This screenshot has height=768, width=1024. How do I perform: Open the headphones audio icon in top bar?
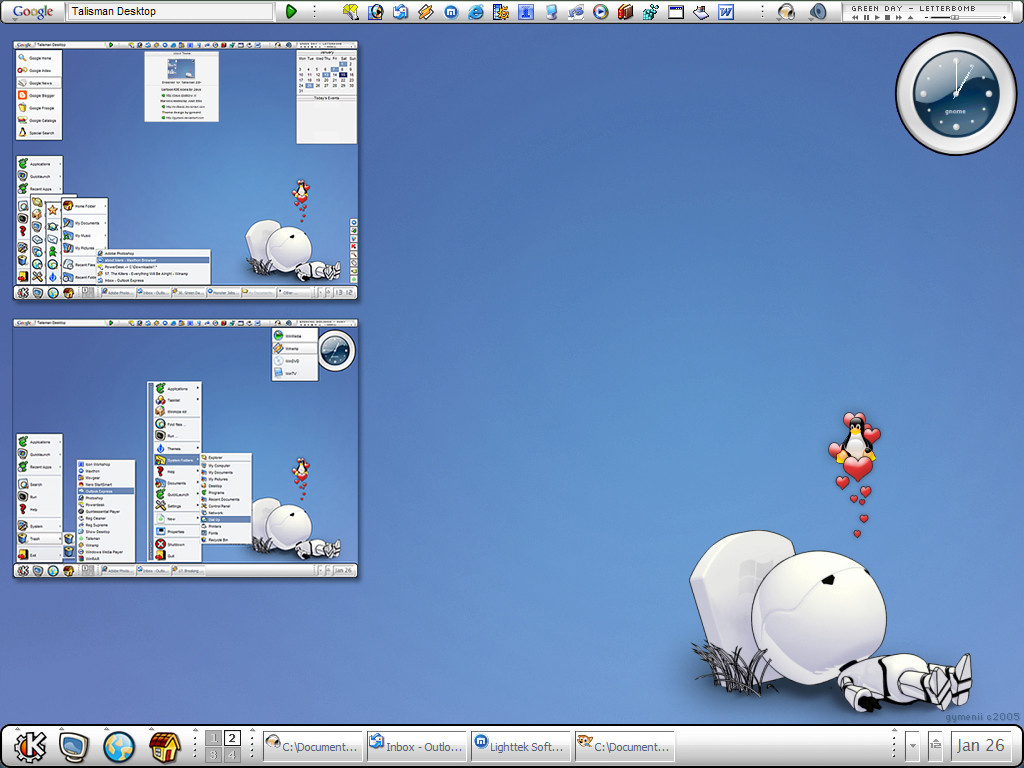click(787, 12)
